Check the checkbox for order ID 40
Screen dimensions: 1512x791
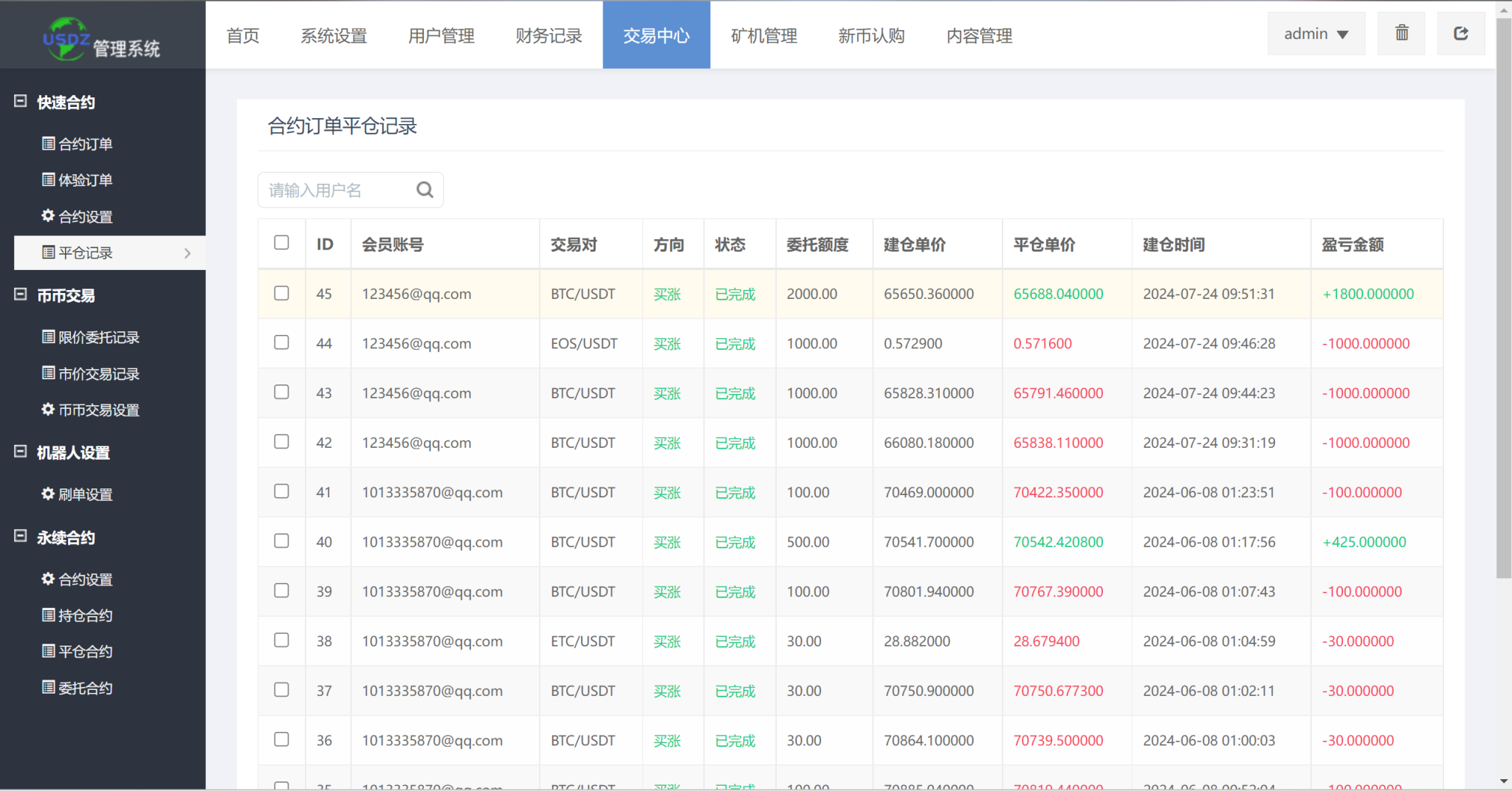[281, 541]
